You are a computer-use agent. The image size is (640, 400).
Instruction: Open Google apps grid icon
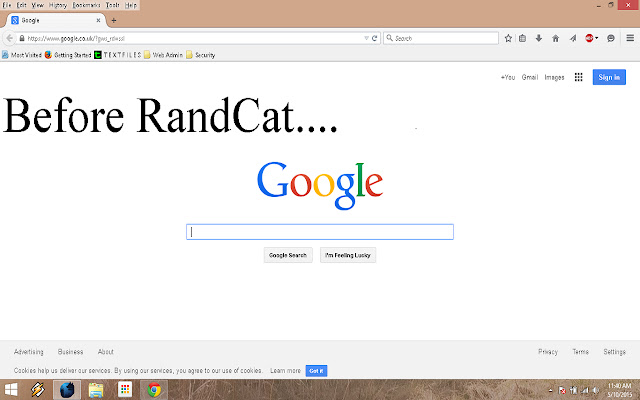(578, 77)
